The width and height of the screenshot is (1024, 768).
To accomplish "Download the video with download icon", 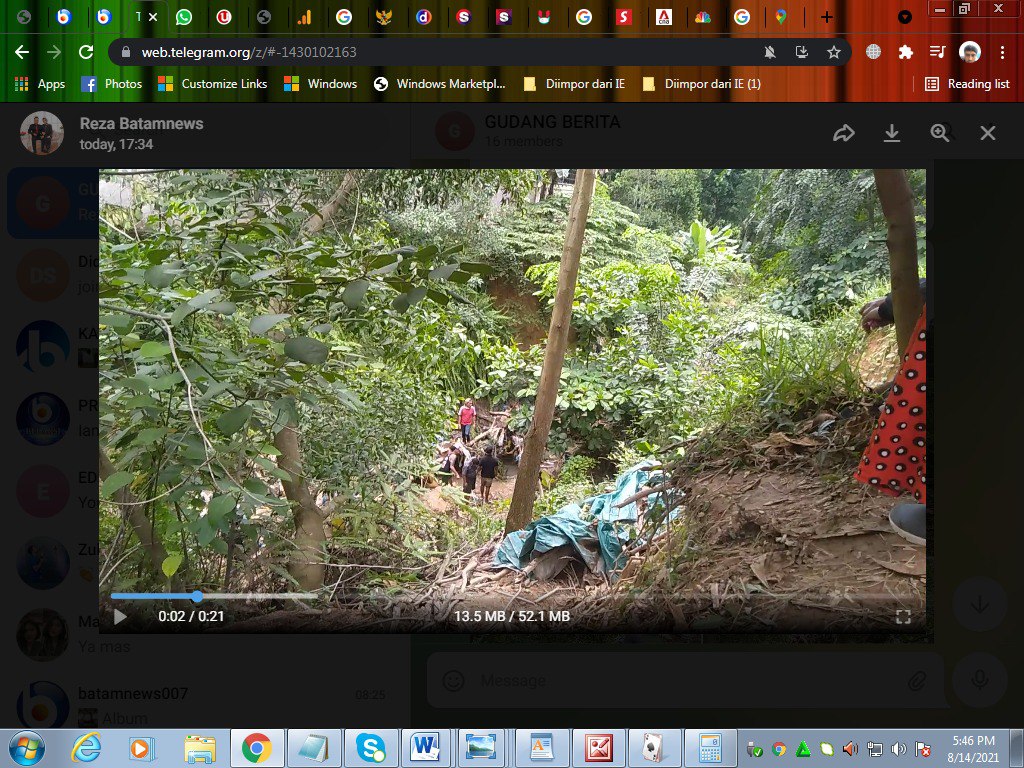I will 891,133.
